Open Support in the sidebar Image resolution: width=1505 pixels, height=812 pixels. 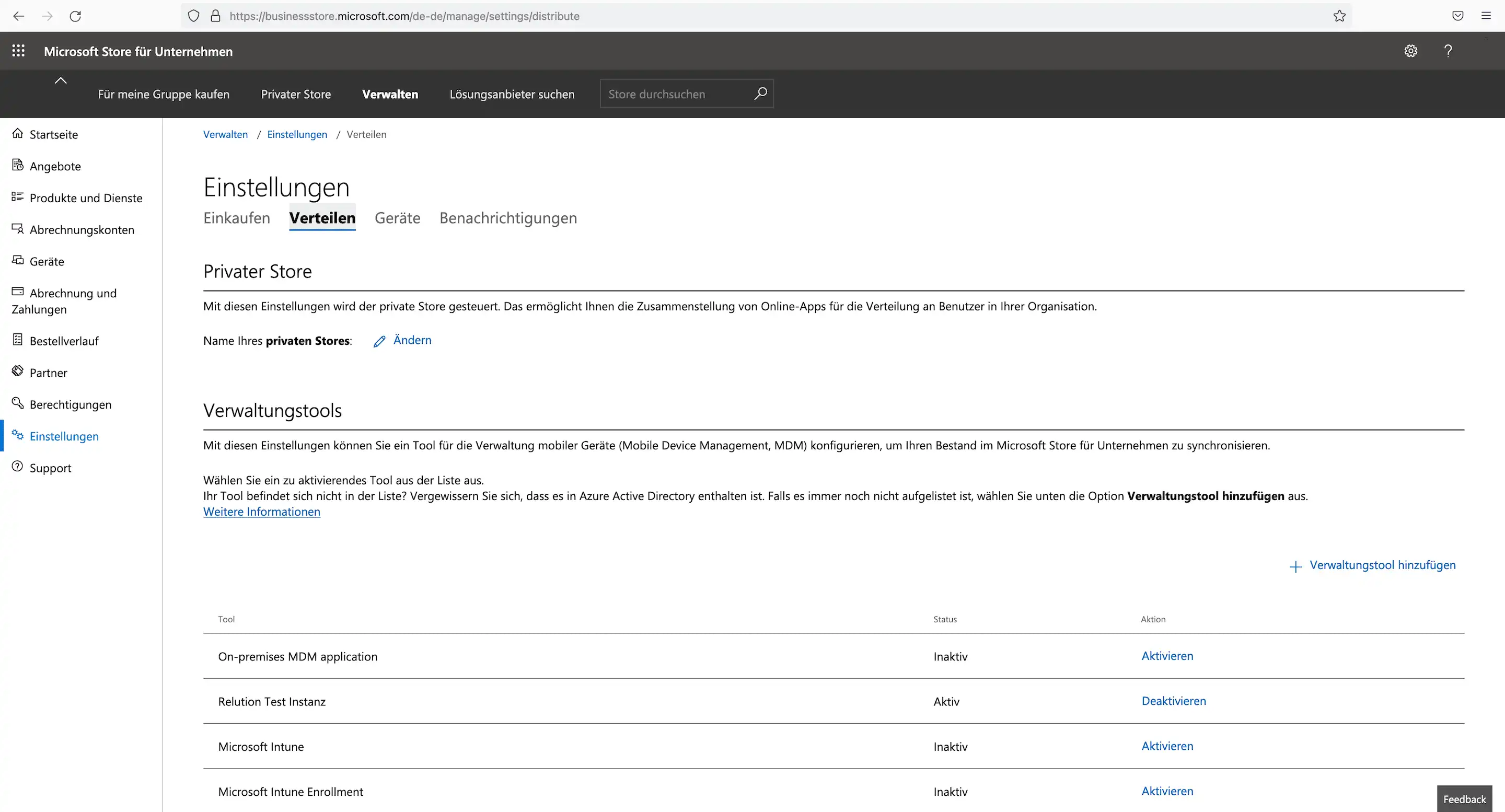[50, 468]
